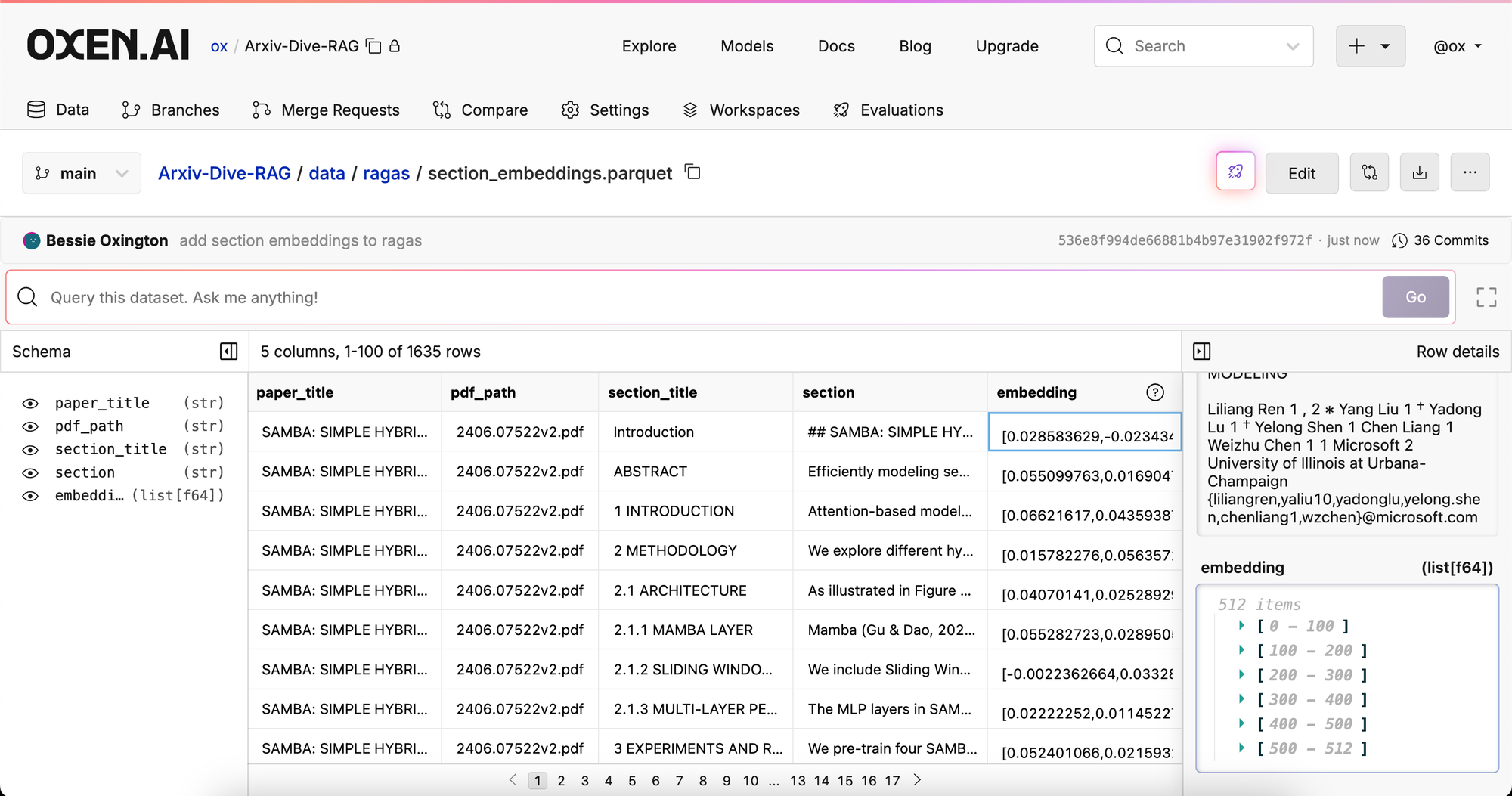Expand embedding items 0 – 100
This screenshot has height=796, width=1512.
[x=1241, y=625]
